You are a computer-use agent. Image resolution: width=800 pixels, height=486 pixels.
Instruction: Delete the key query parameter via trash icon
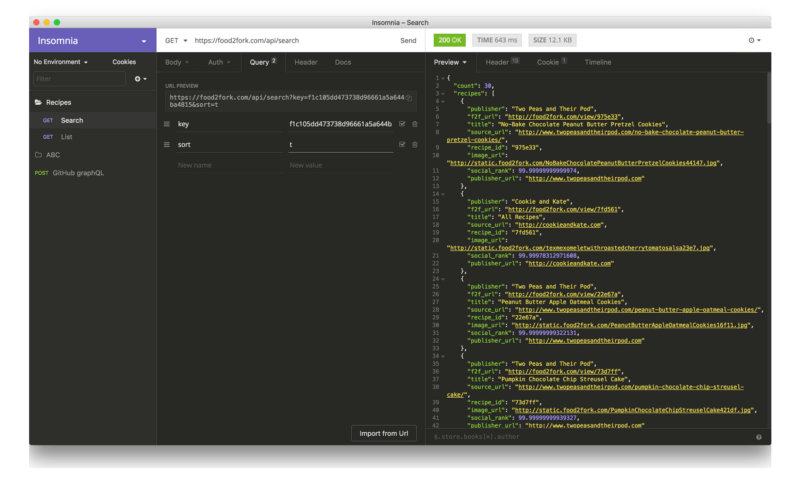tap(414, 124)
